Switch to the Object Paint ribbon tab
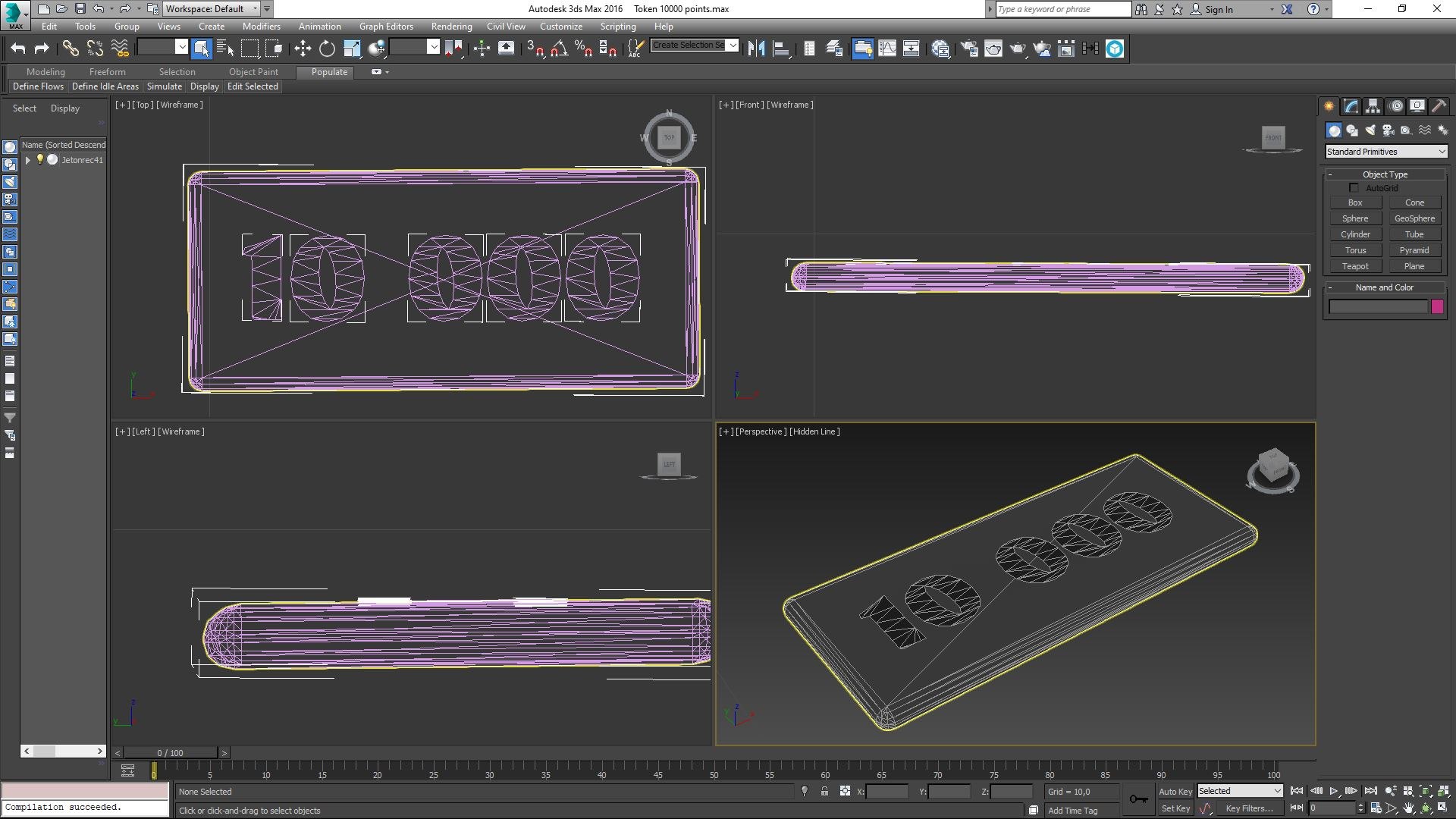The image size is (1456, 819). tap(253, 71)
